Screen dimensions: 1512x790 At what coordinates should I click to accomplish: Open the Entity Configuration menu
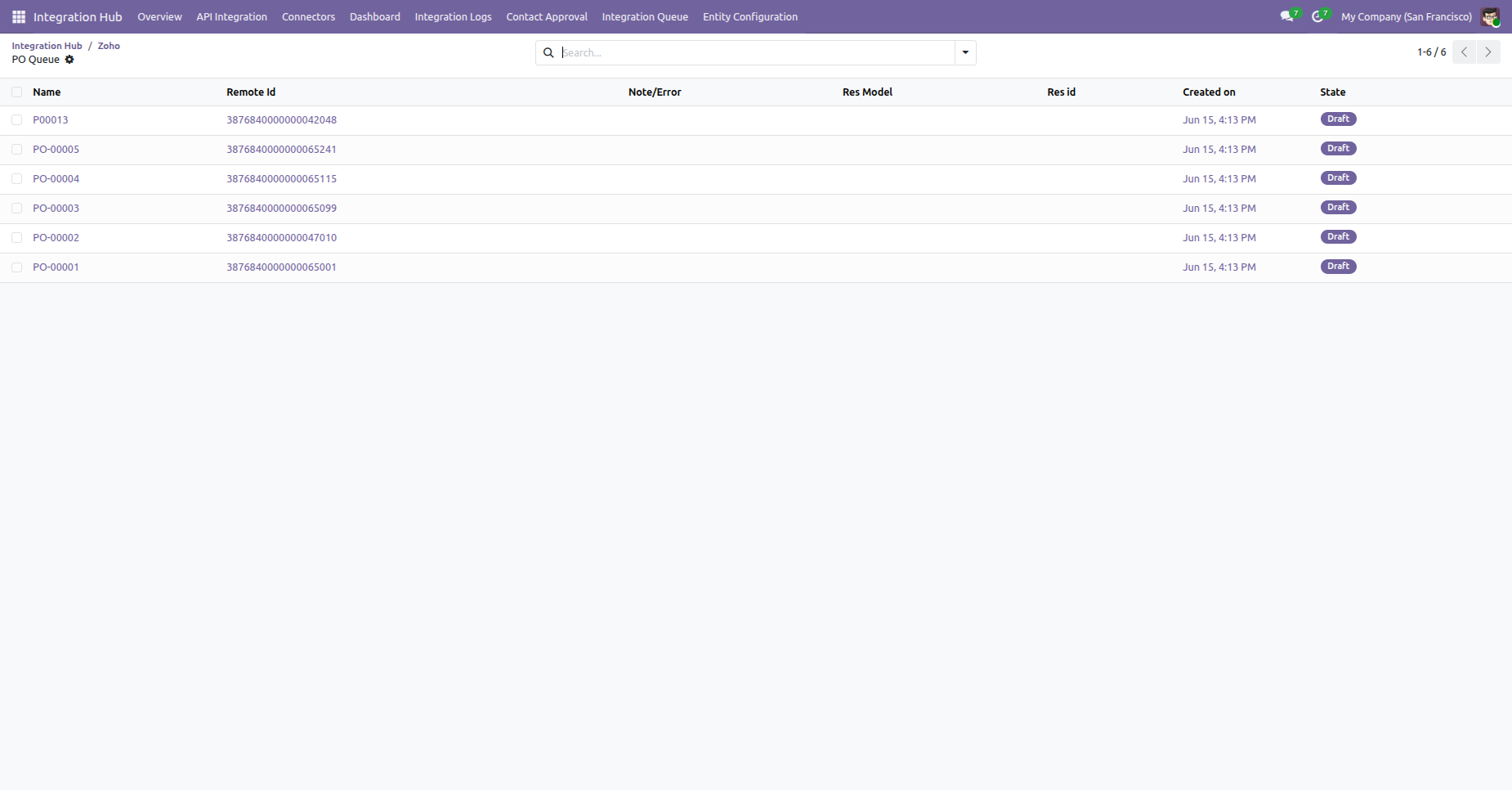point(750,17)
